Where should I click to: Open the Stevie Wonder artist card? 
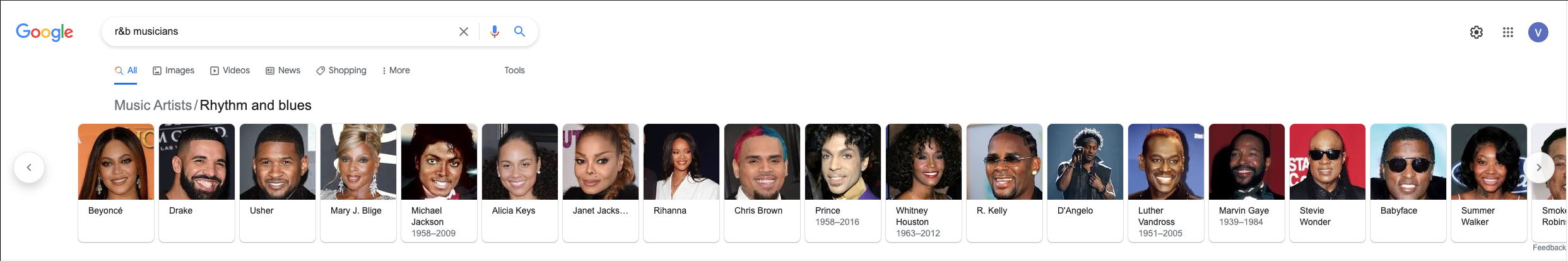click(1328, 182)
